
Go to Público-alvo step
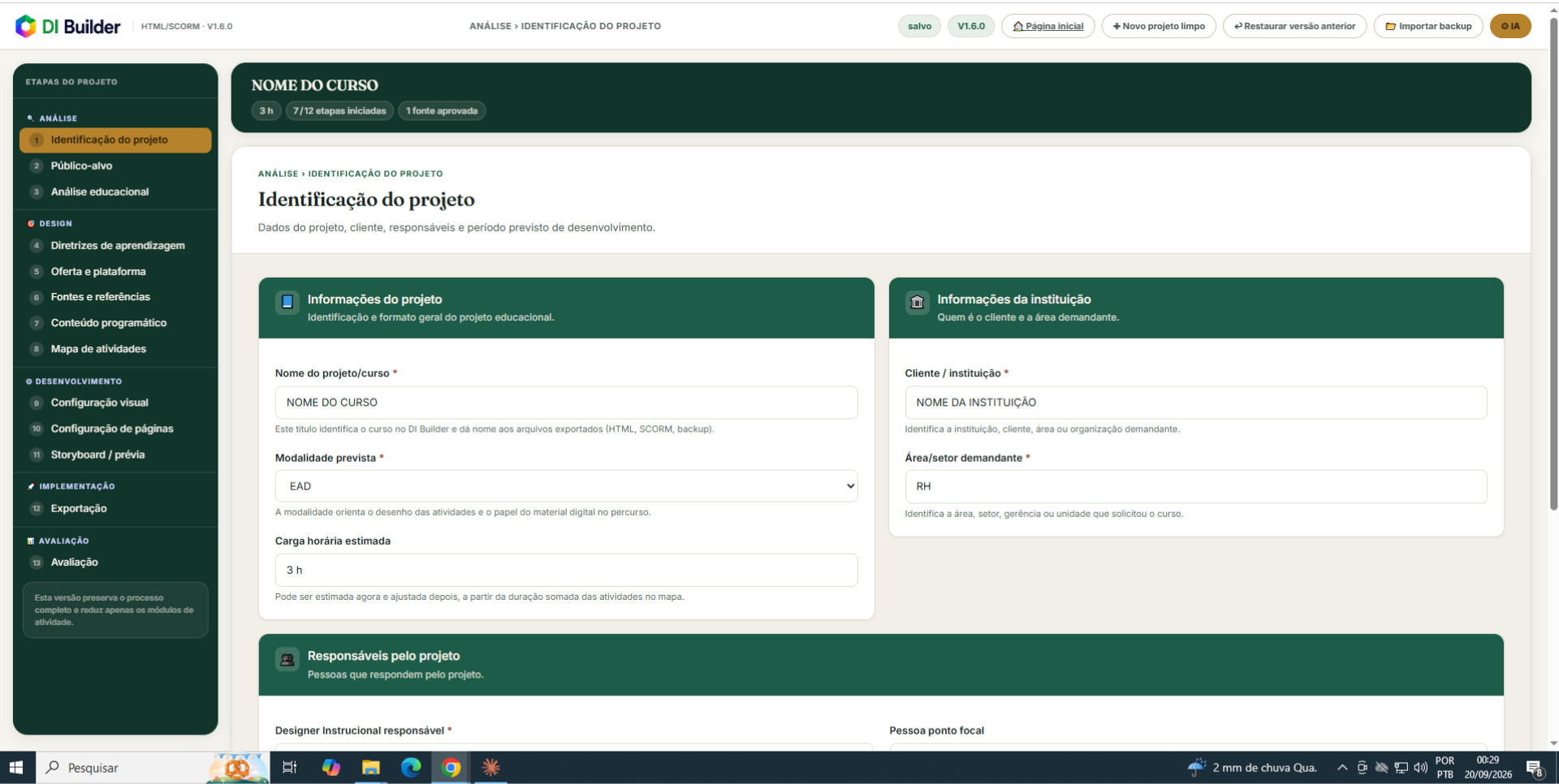click(x=115, y=166)
